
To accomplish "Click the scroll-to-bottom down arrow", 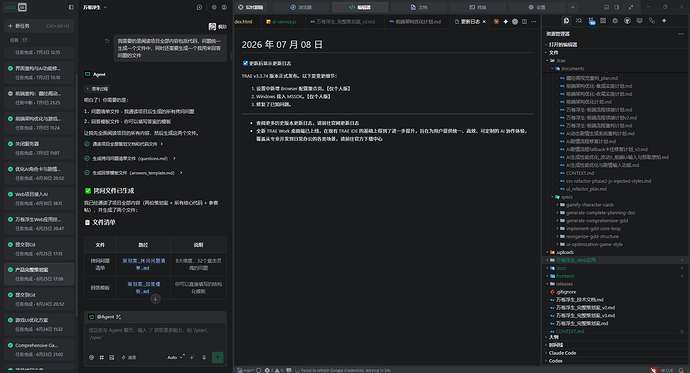I will pyautogui.click(x=155, y=299).
